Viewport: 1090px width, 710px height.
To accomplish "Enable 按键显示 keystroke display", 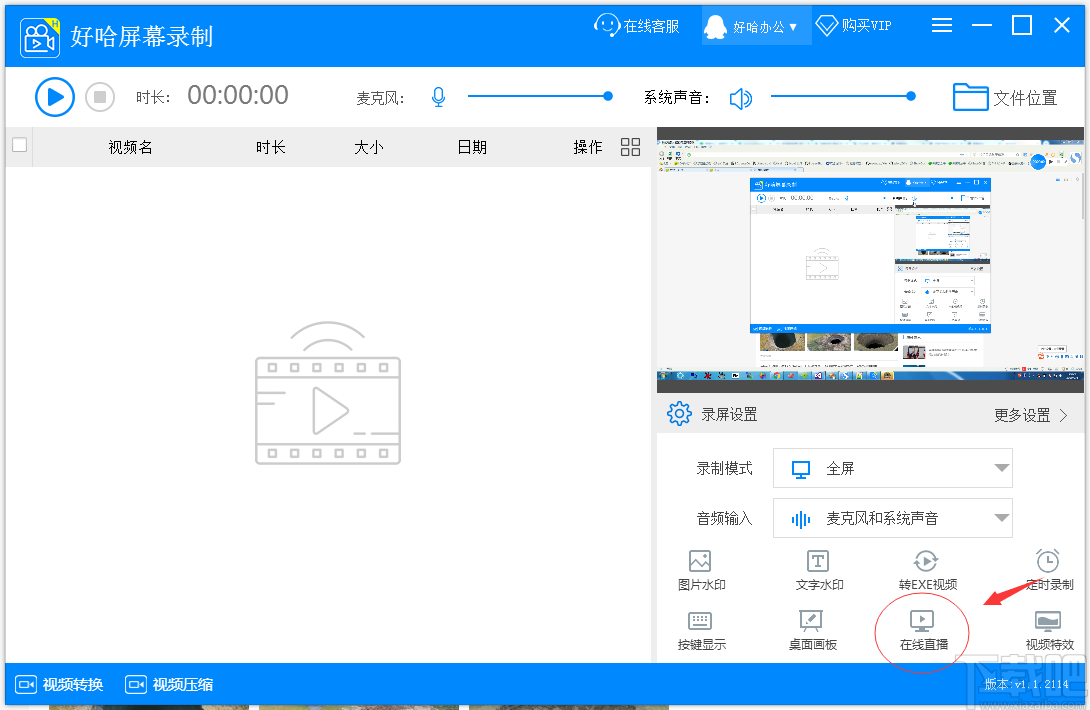I will point(701,630).
